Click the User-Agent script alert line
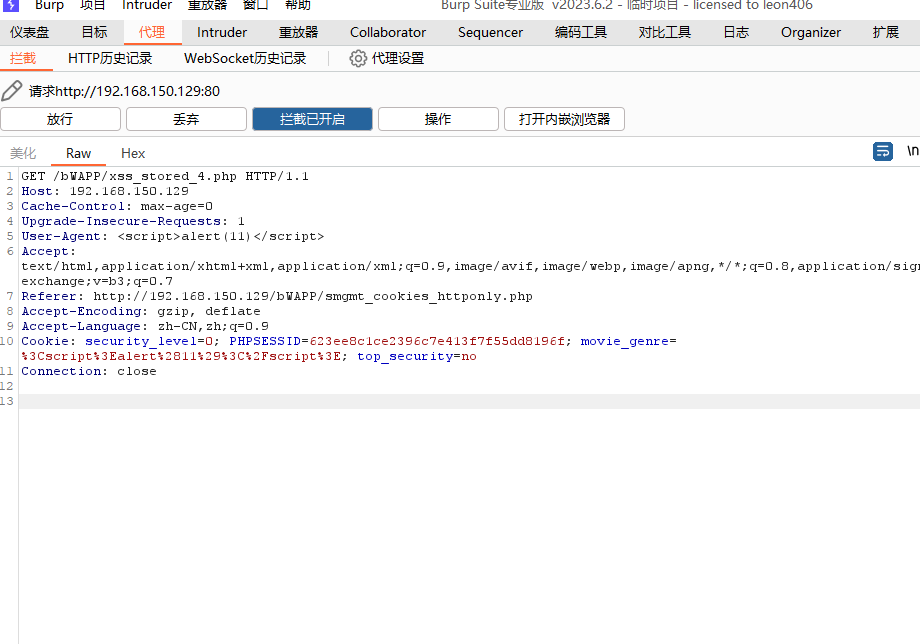This screenshot has width=920, height=644. point(172,236)
